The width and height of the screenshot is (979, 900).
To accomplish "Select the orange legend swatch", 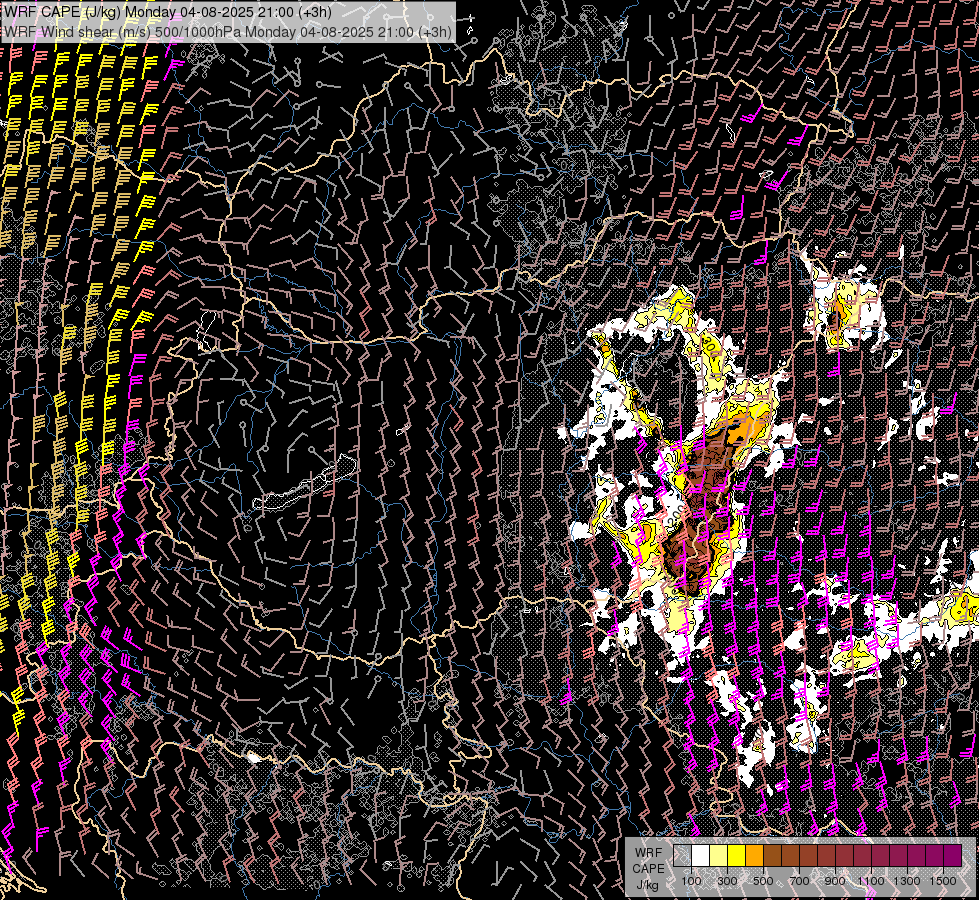I will click(x=754, y=855).
